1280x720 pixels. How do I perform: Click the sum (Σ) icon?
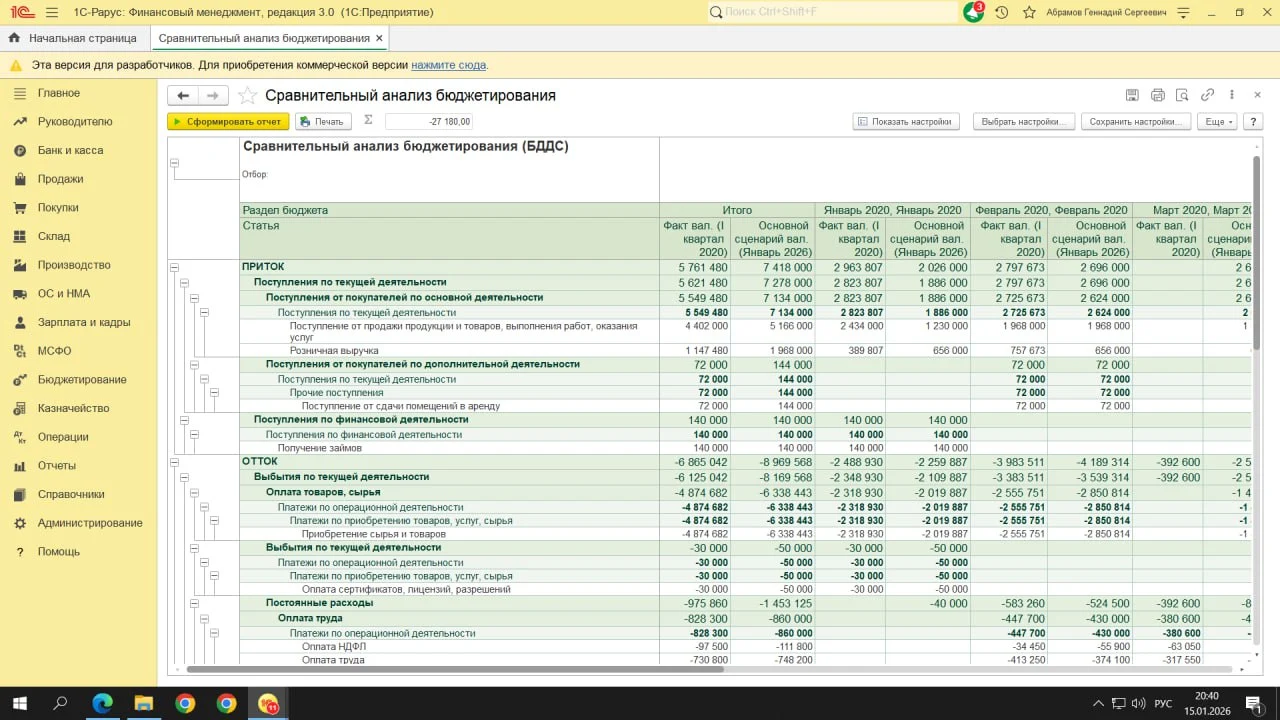coord(367,120)
